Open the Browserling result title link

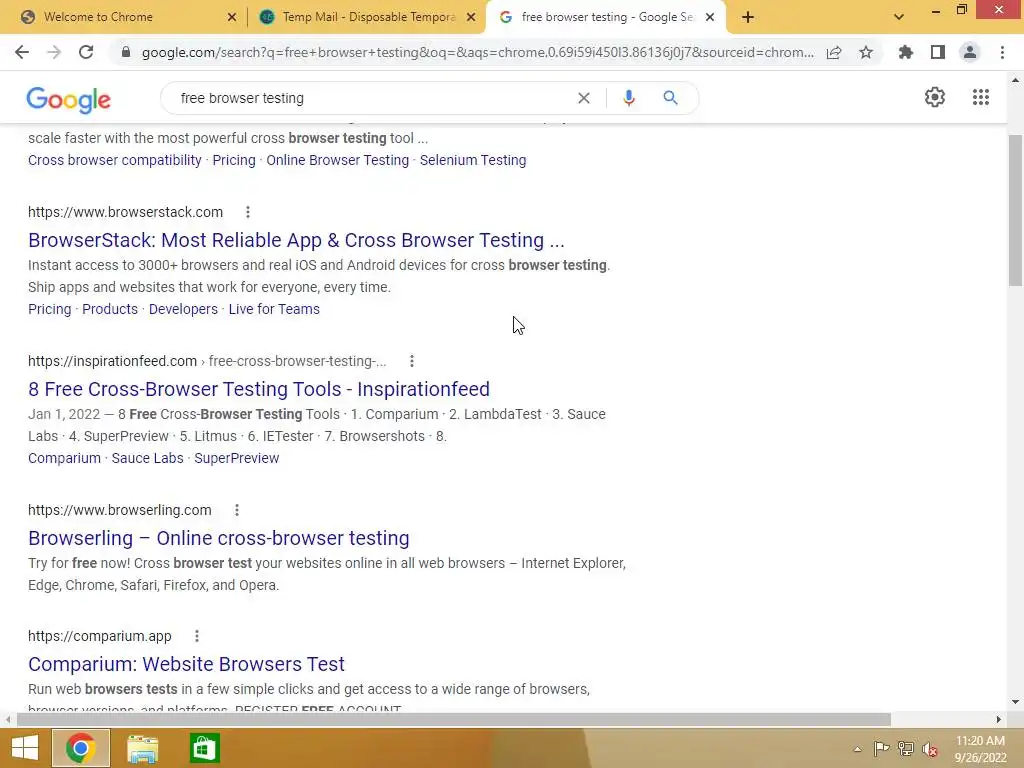click(219, 537)
